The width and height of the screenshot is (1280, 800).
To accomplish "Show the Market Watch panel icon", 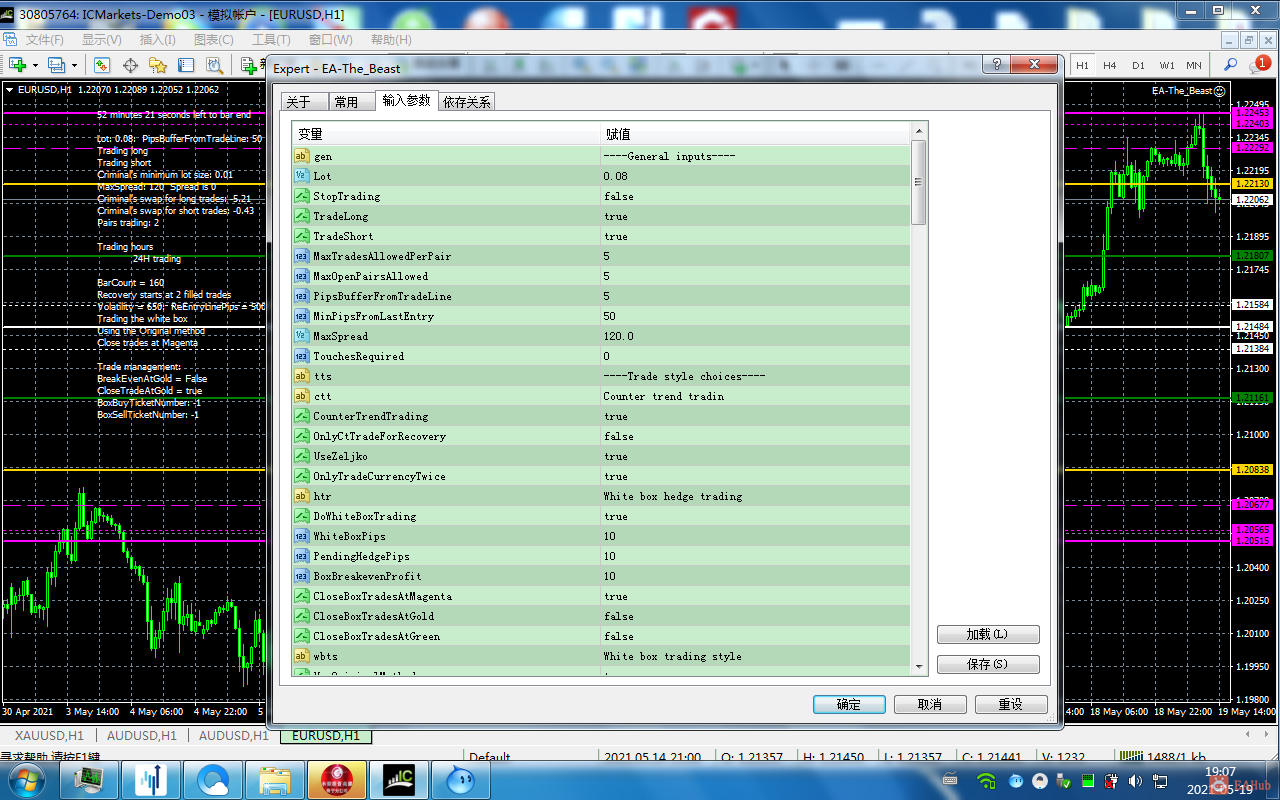I will pos(102,65).
